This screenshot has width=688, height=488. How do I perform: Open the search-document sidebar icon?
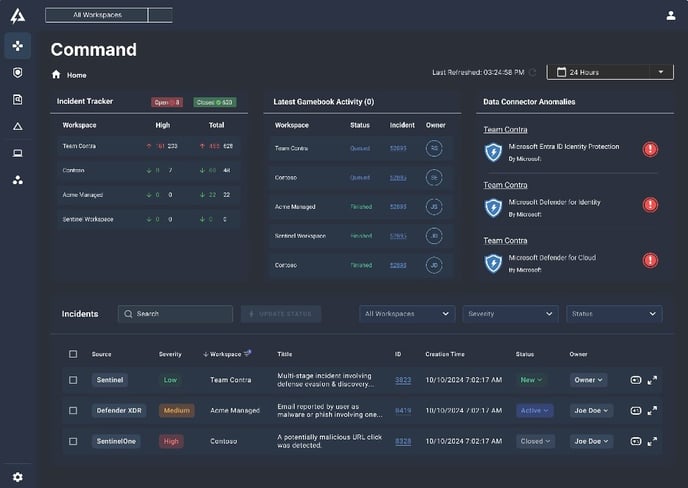pyautogui.click(x=18, y=100)
